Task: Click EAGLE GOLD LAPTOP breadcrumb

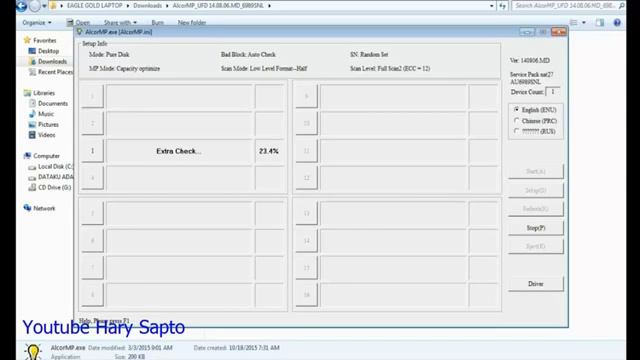Action: tap(95, 6)
